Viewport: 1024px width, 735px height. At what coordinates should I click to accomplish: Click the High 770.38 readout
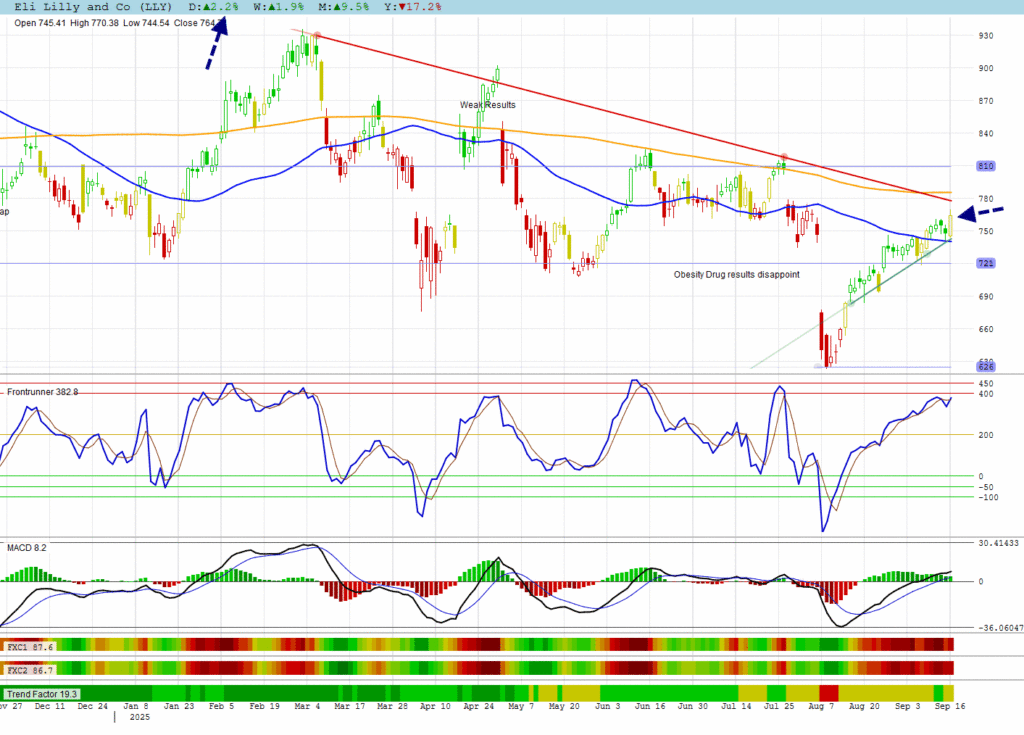tap(95, 23)
